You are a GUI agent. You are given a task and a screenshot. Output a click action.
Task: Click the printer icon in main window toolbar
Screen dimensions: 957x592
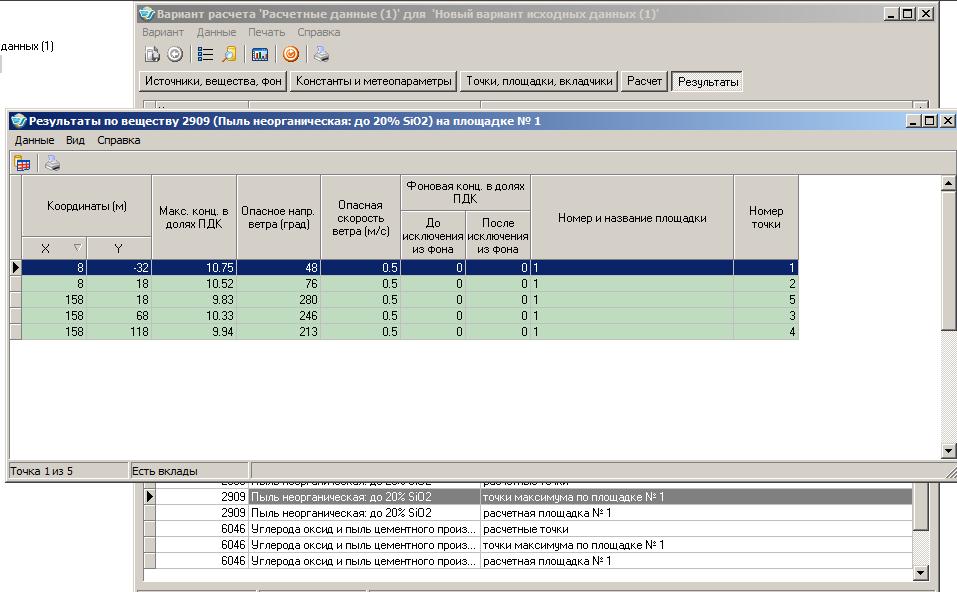tap(321, 55)
